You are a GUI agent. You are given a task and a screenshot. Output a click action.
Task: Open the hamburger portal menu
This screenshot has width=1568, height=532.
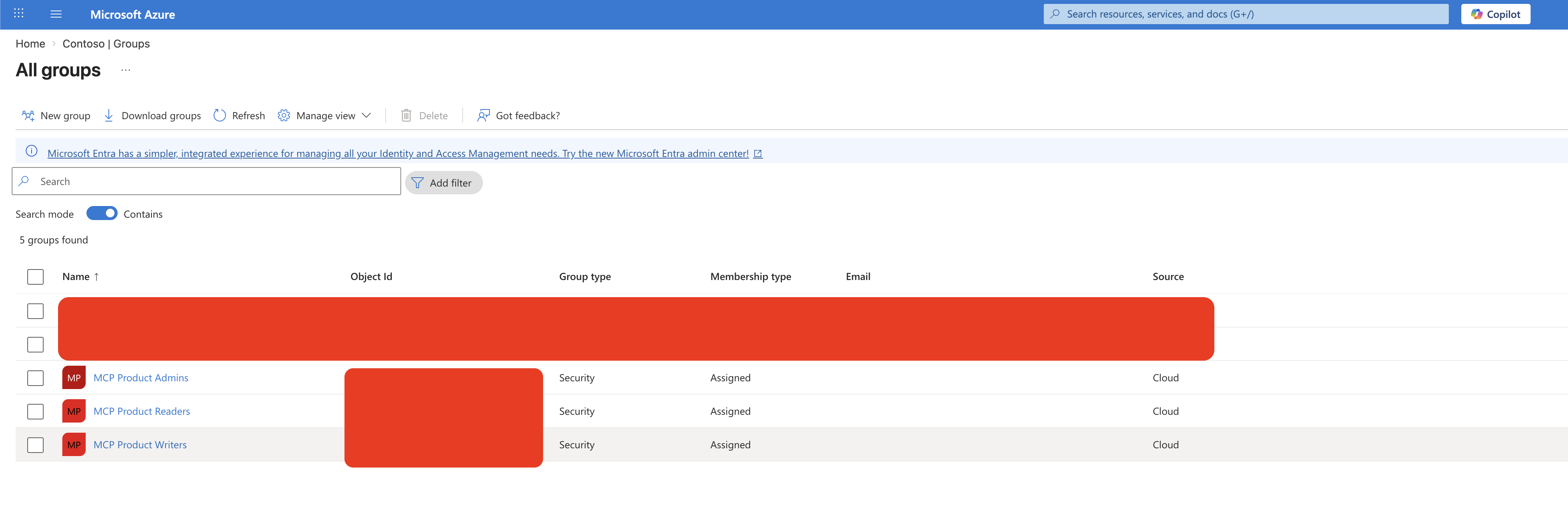coord(56,14)
